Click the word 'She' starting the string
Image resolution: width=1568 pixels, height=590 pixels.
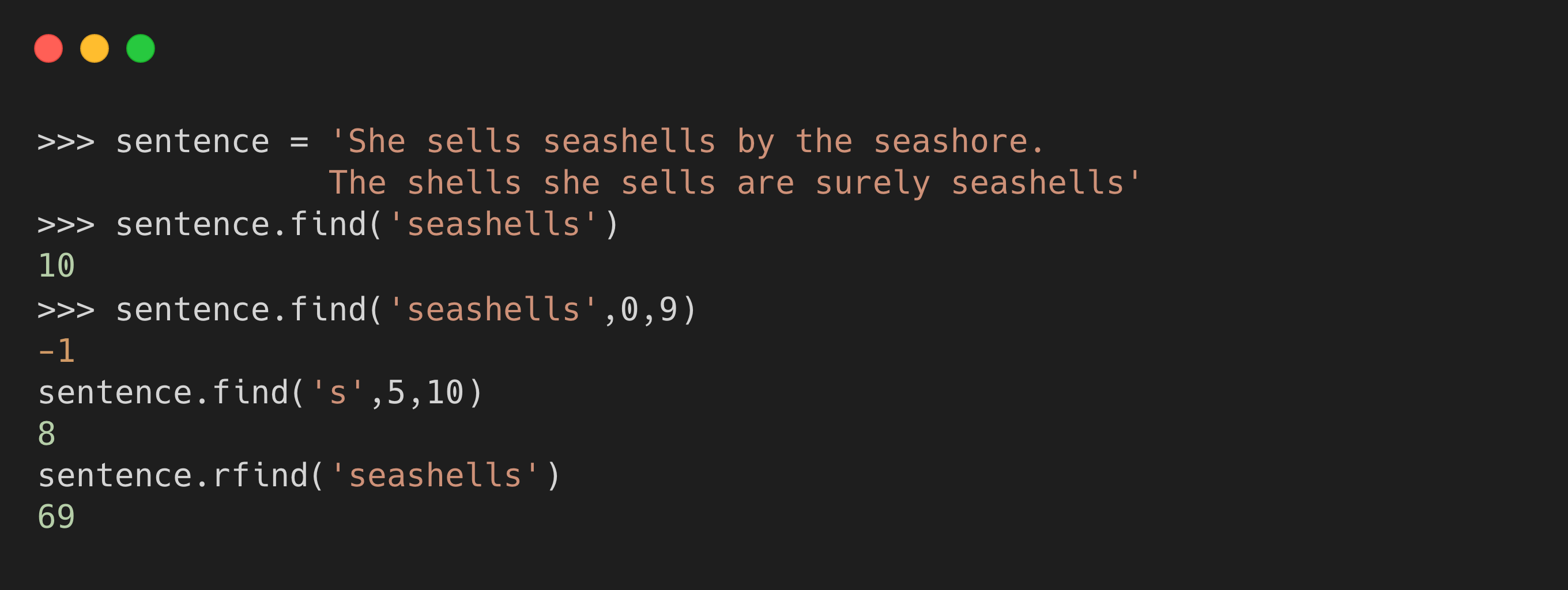pos(376,142)
